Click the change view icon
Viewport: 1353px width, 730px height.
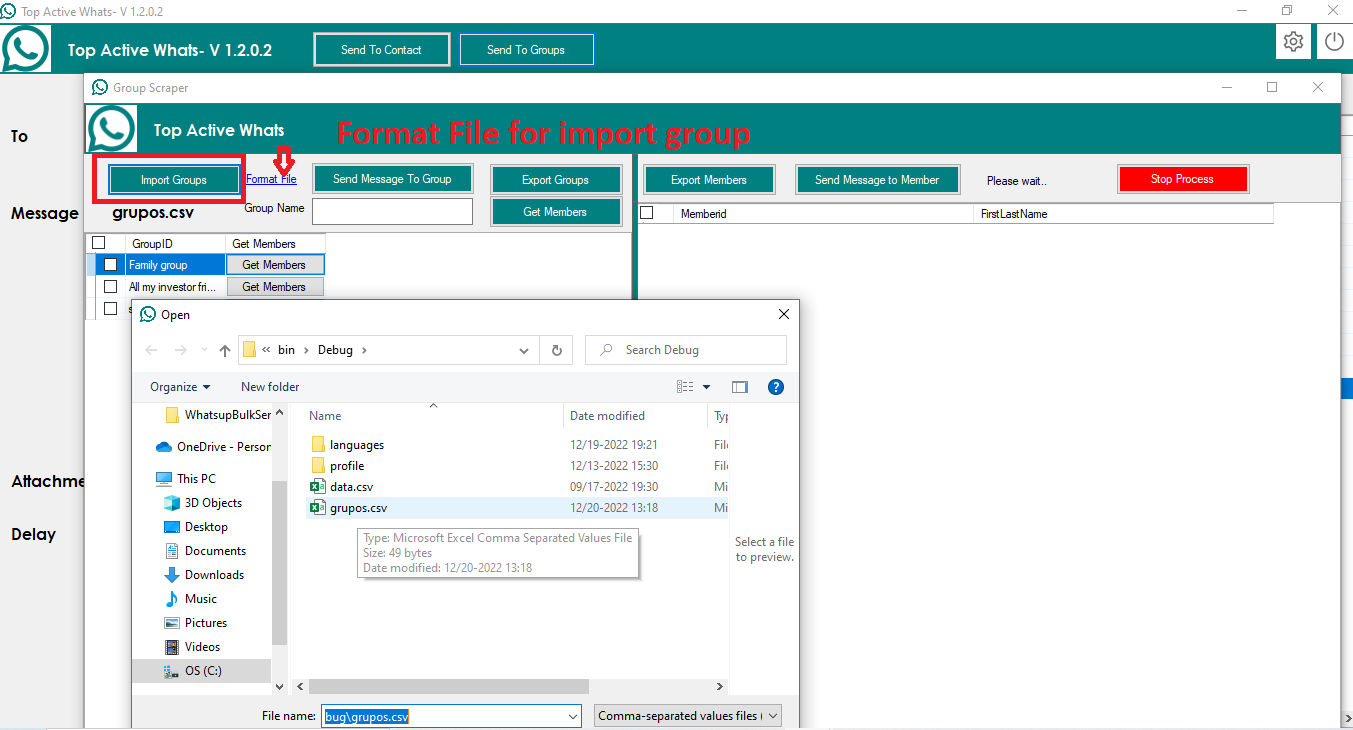point(685,387)
